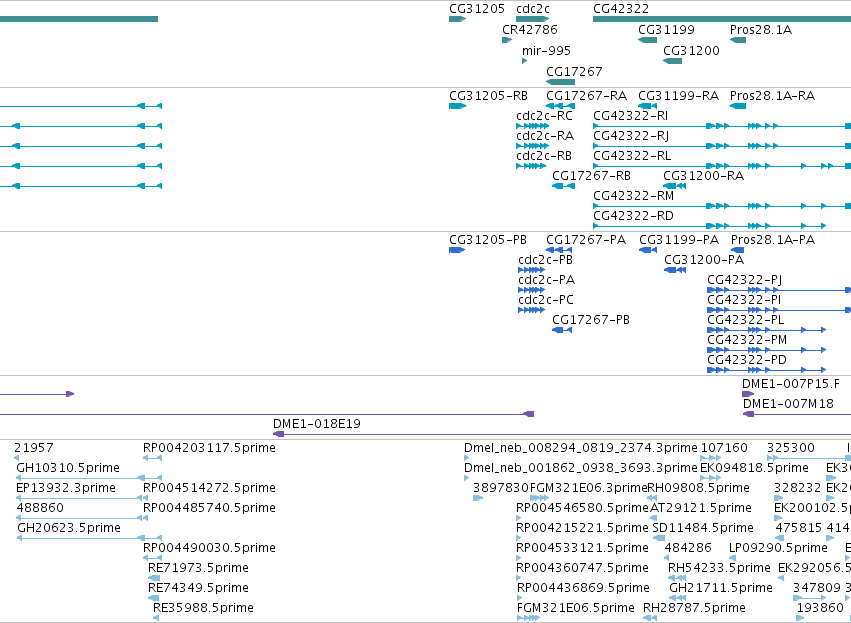This screenshot has height=623, width=851.
Task: Click transcript cdc2c-RC
Action: 532,126
